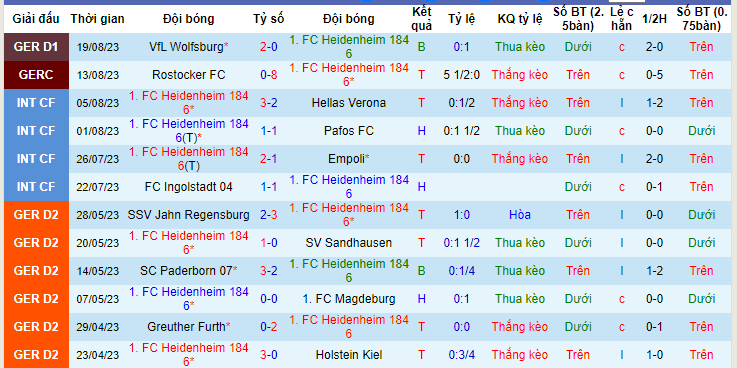Screen dimensions: 737x368
Task: Click the Pafos FC team link
Action: point(349,131)
